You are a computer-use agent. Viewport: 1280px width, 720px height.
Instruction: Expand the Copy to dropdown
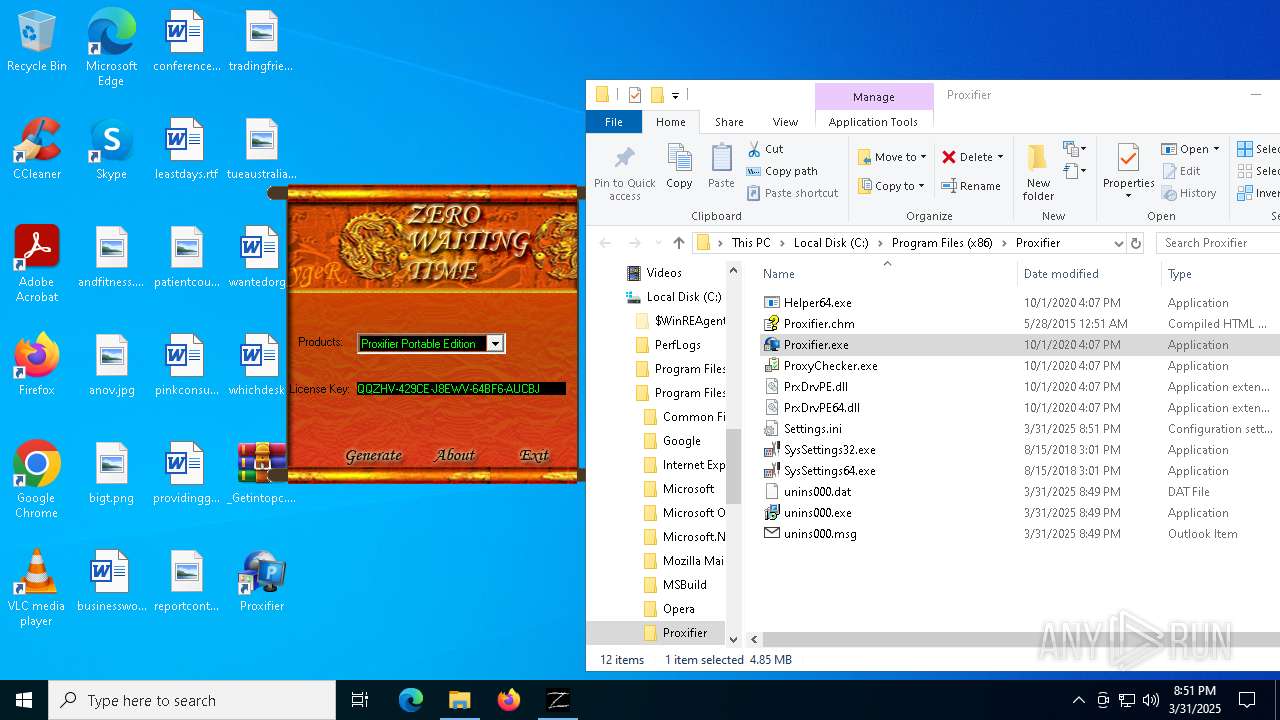click(x=921, y=186)
